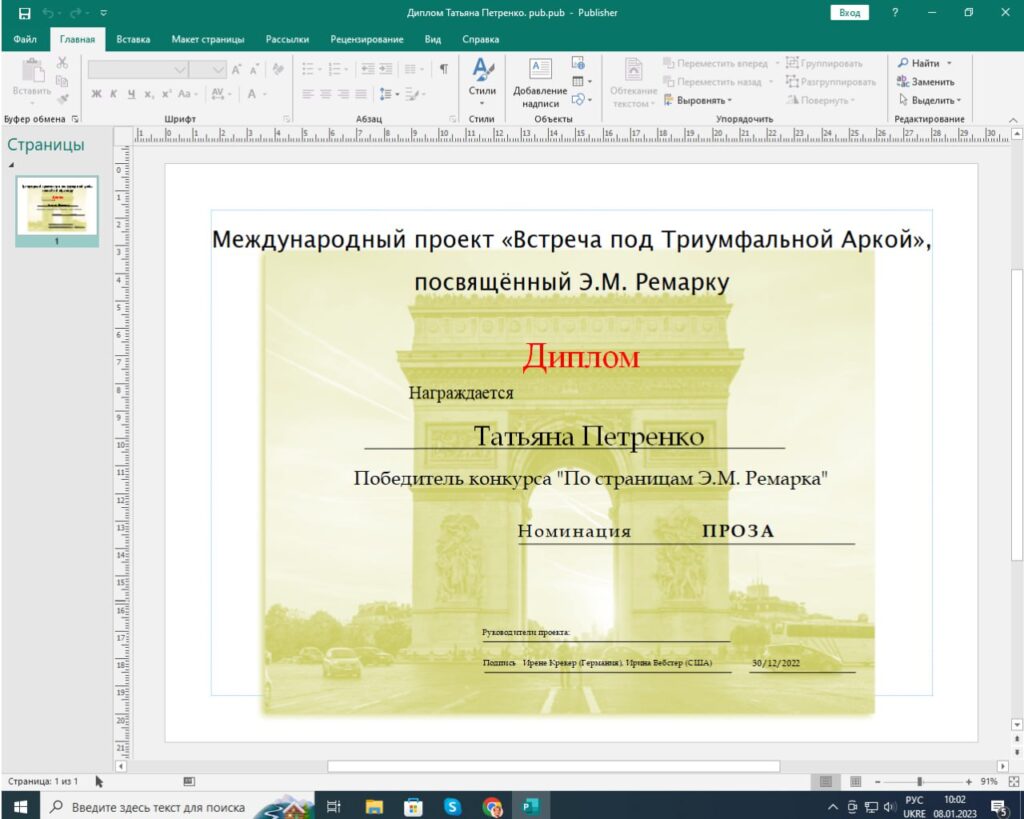Click the Save icon in the title bar
1024x819 pixels.
(25, 13)
